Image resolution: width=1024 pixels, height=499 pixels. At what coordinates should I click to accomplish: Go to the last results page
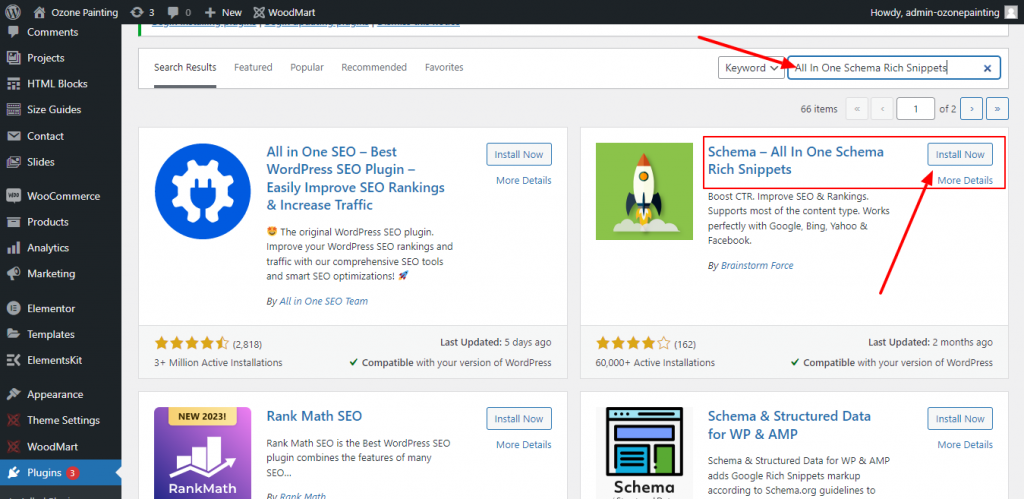tap(997, 109)
